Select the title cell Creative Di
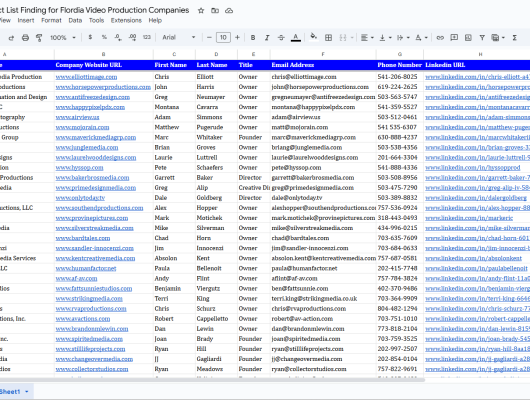 click(254, 188)
